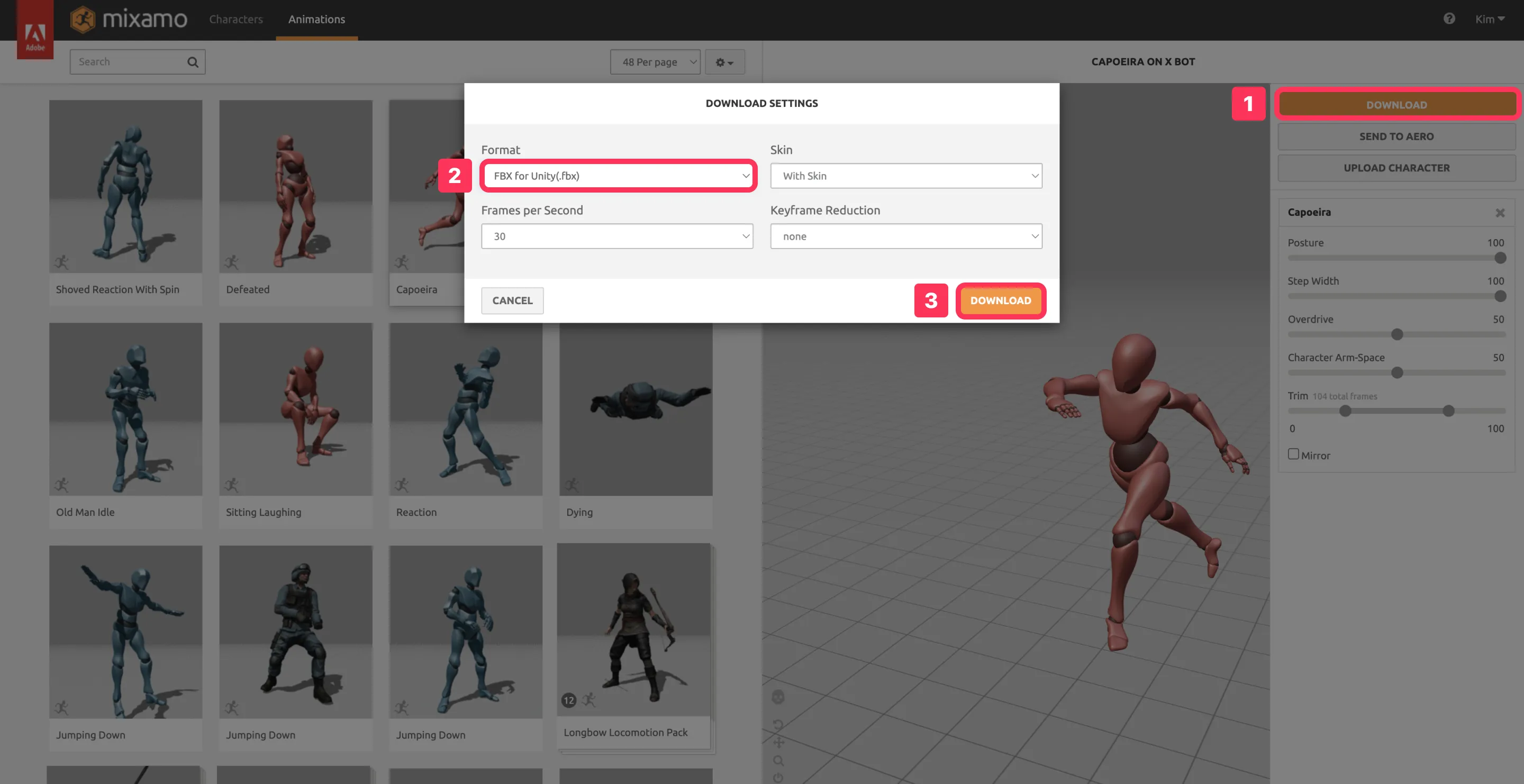Click the Characters navigation tab

click(235, 18)
